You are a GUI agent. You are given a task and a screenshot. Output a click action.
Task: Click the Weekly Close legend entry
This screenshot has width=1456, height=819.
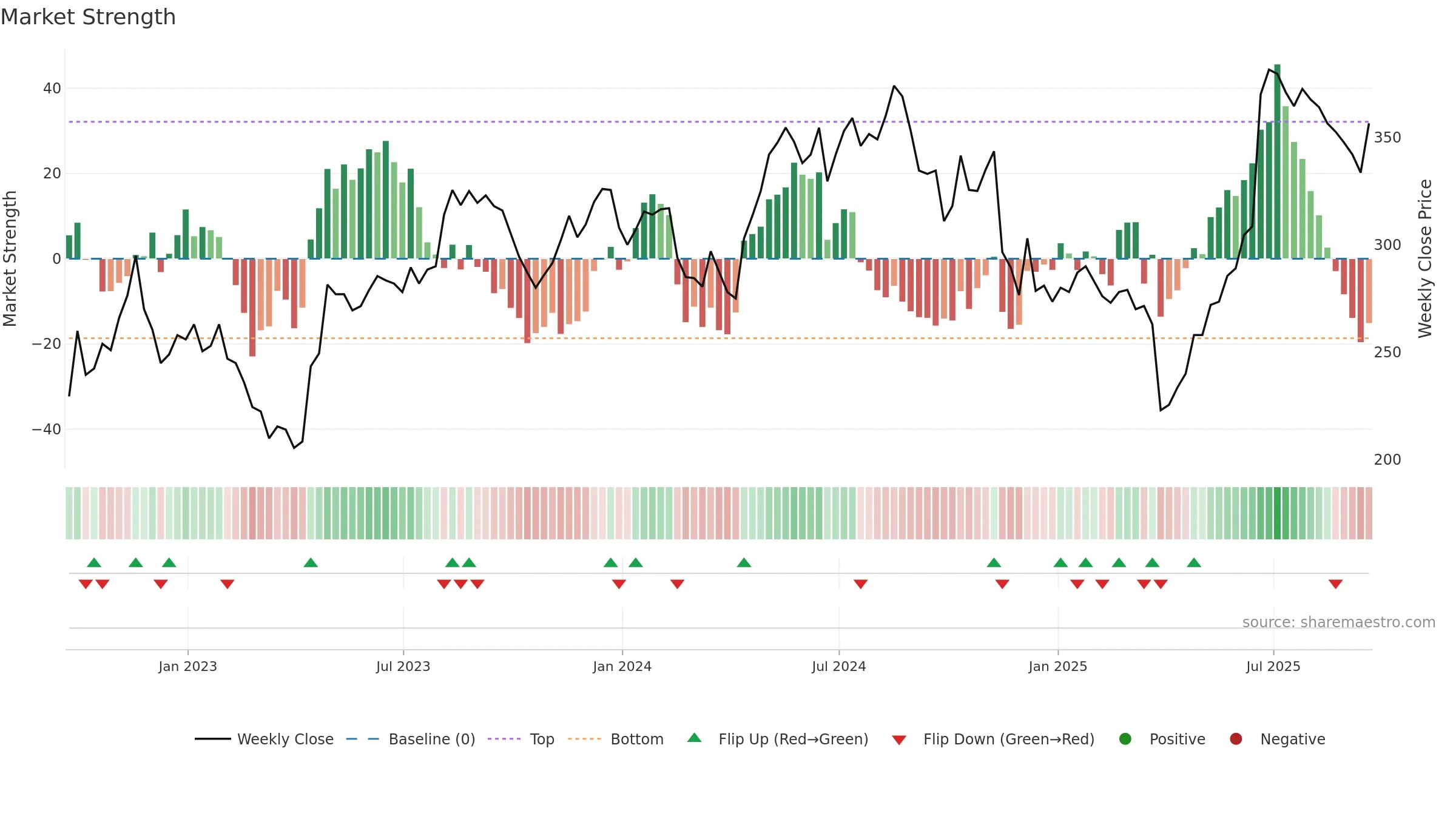[x=264, y=739]
